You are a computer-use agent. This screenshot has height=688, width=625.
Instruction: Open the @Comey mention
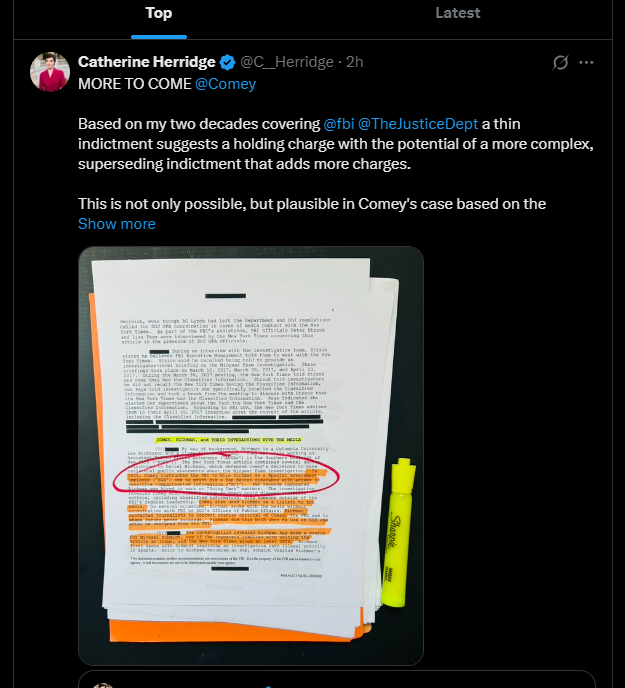[226, 84]
